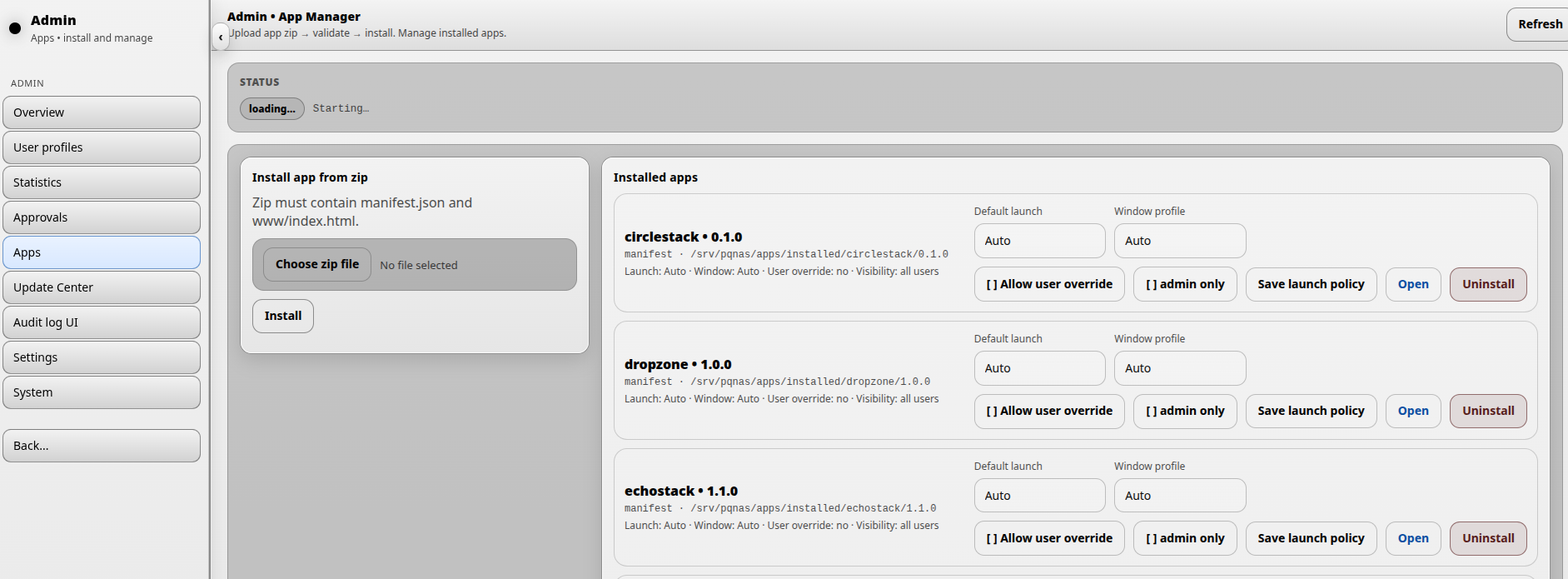
Task: Save launch policy for circlestack
Action: click(1311, 284)
